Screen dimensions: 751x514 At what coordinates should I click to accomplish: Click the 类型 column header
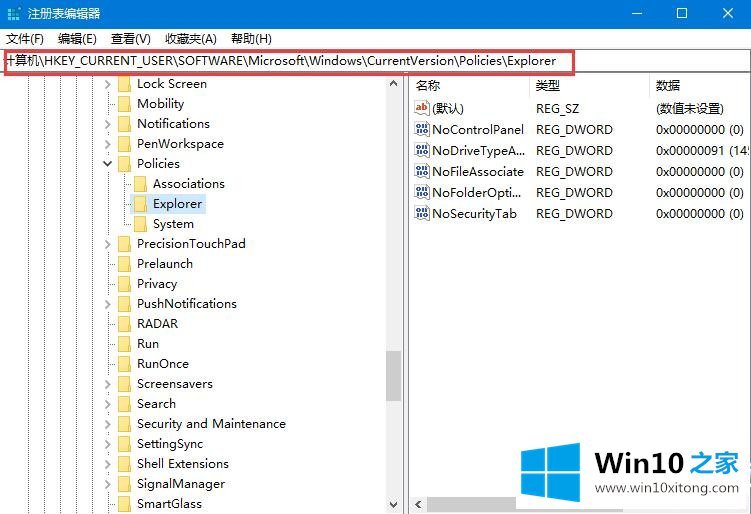pyautogui.click(x=548, y=85)
